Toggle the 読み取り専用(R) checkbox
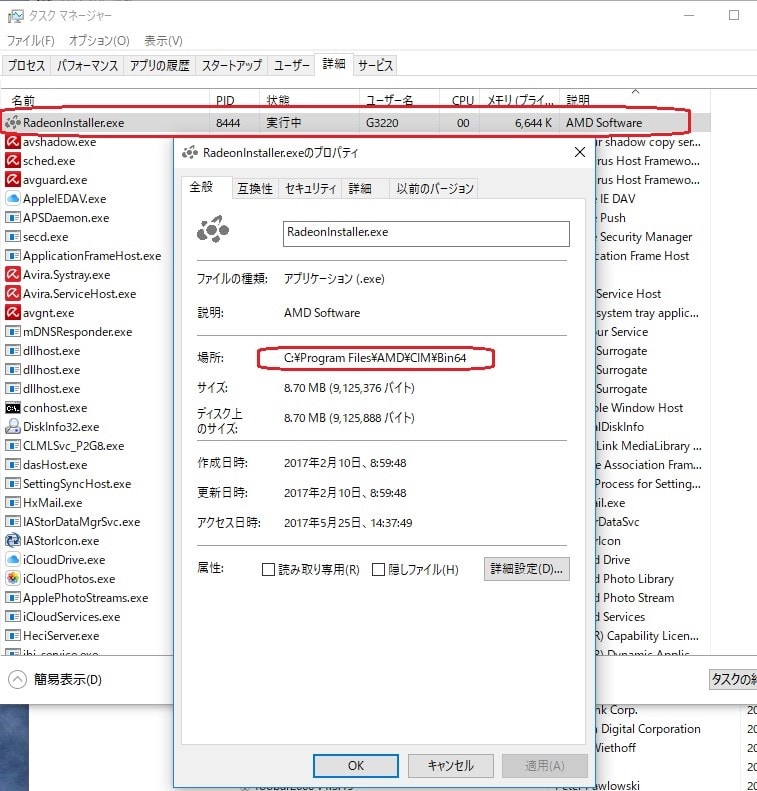Viewport: 757px width, 791px height. pos(268,570)
